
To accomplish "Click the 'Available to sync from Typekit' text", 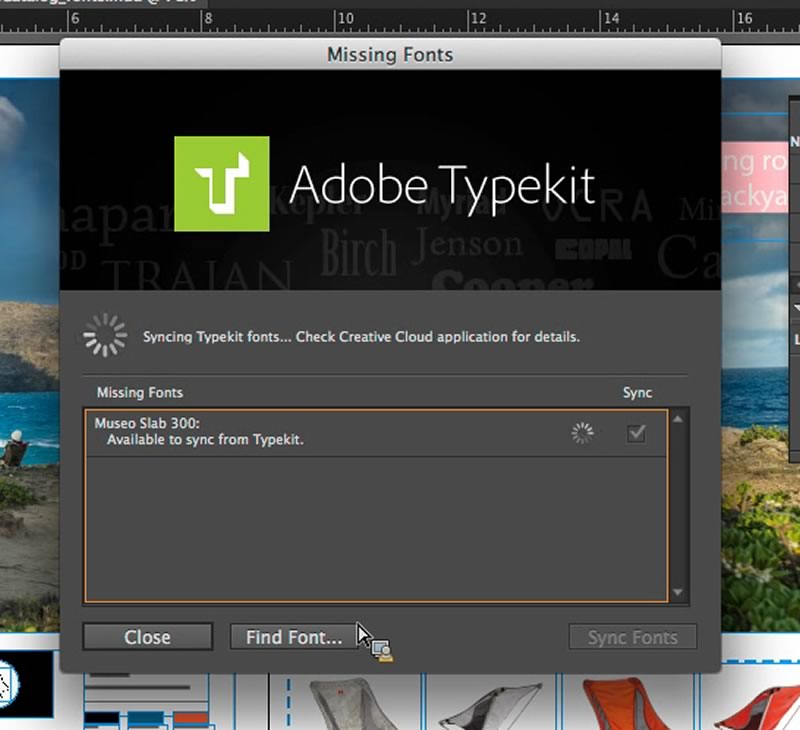I will (x=205, y=440).
